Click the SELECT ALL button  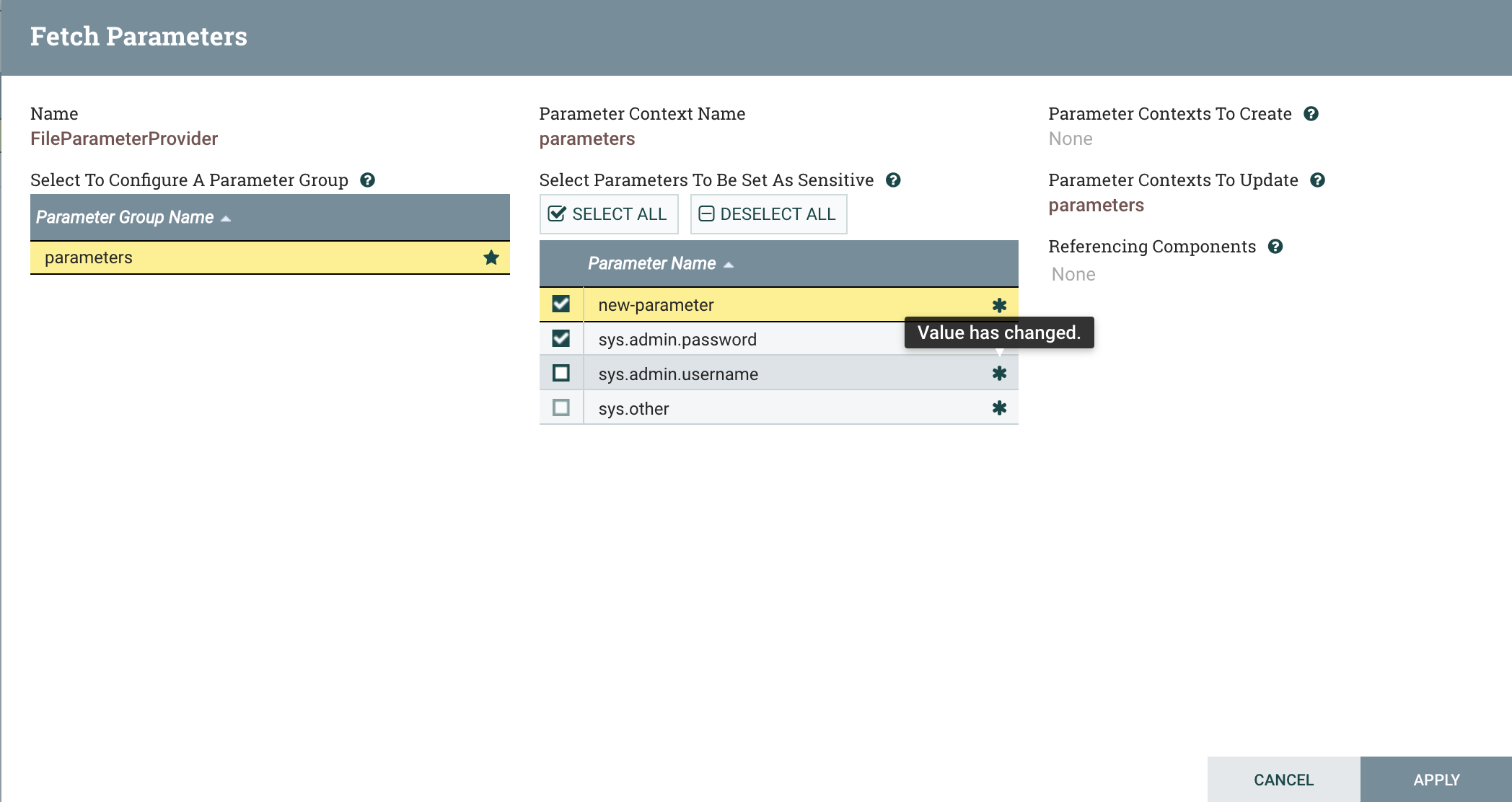tap(609, 214)
